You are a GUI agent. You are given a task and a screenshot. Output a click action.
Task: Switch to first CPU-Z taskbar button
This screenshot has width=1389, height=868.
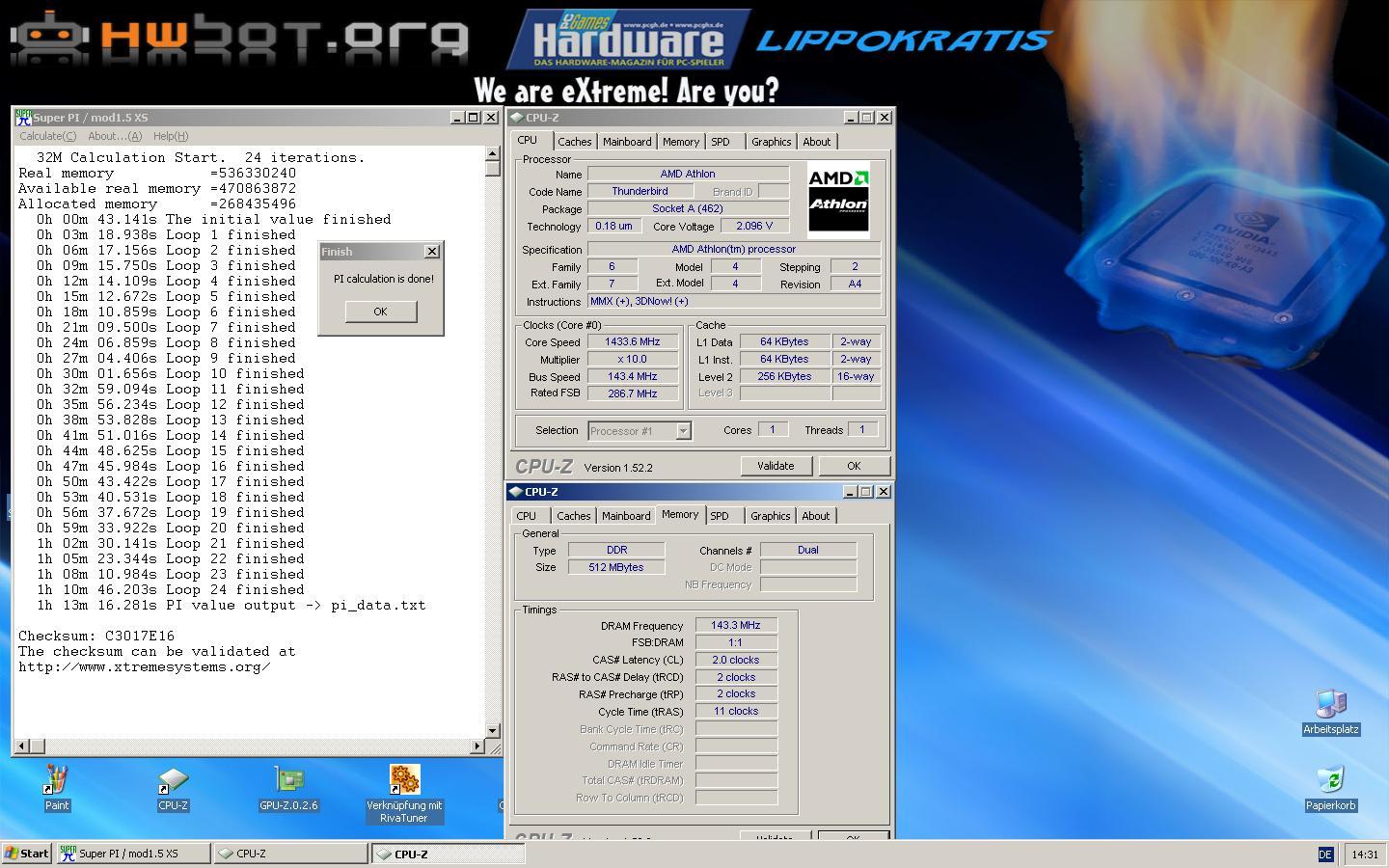click(x=290, y=854)
